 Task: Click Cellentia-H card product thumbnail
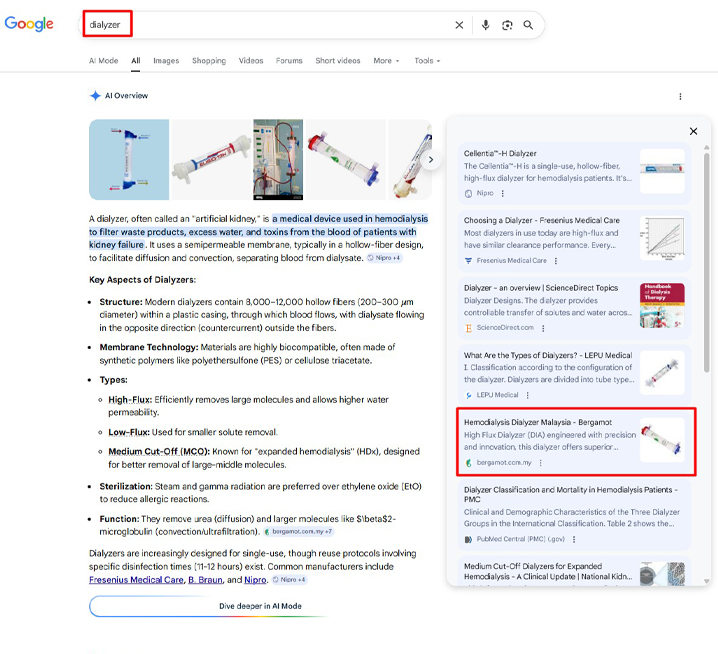[x=662, y=171]
